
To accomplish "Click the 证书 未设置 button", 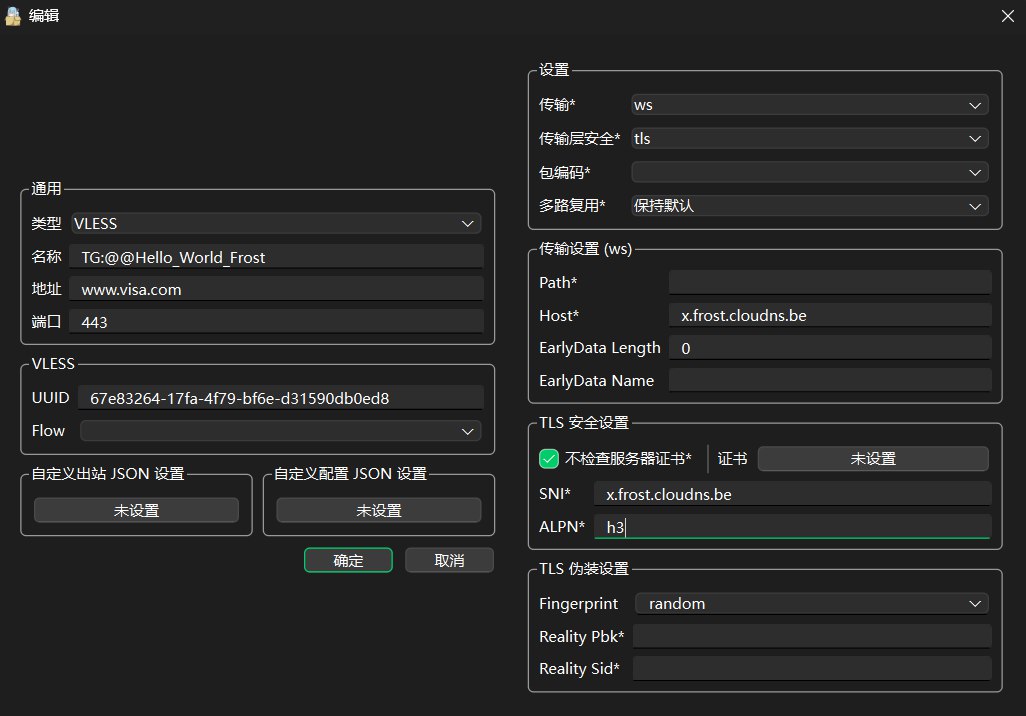I will click(872, 459).
